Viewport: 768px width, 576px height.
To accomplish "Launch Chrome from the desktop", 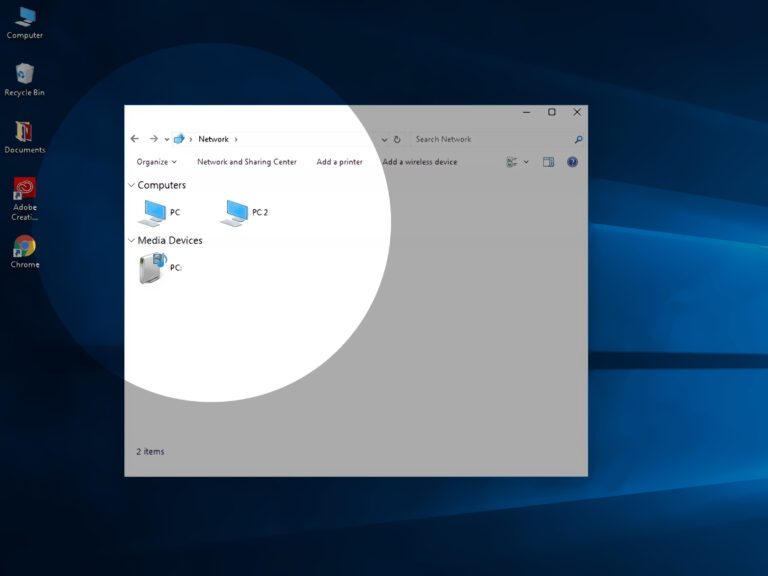I will tap(24, 251).
